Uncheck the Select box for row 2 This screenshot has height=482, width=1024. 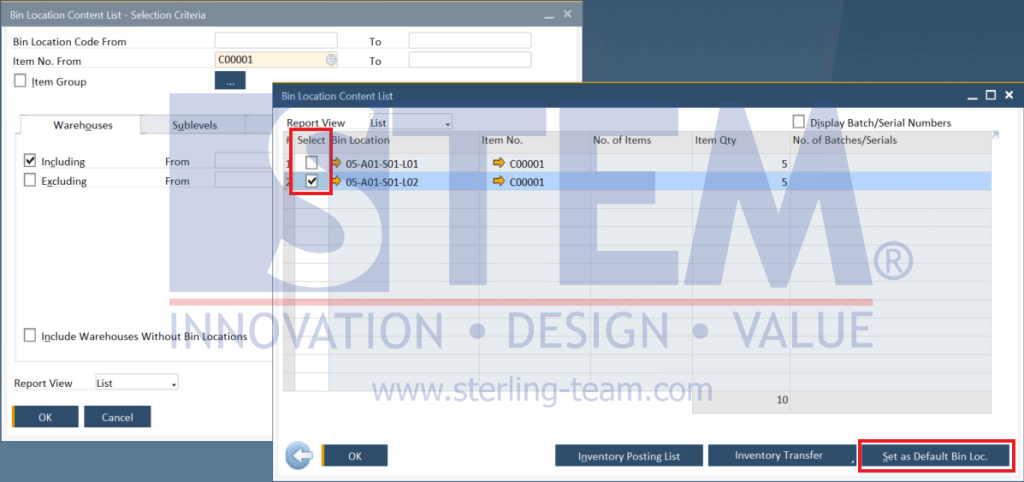(x=313, y=181)
